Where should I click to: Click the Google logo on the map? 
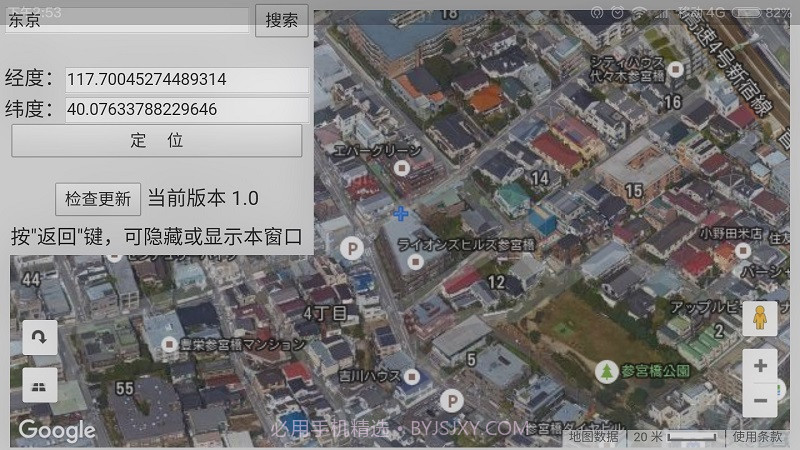click(x=57, y=431)
